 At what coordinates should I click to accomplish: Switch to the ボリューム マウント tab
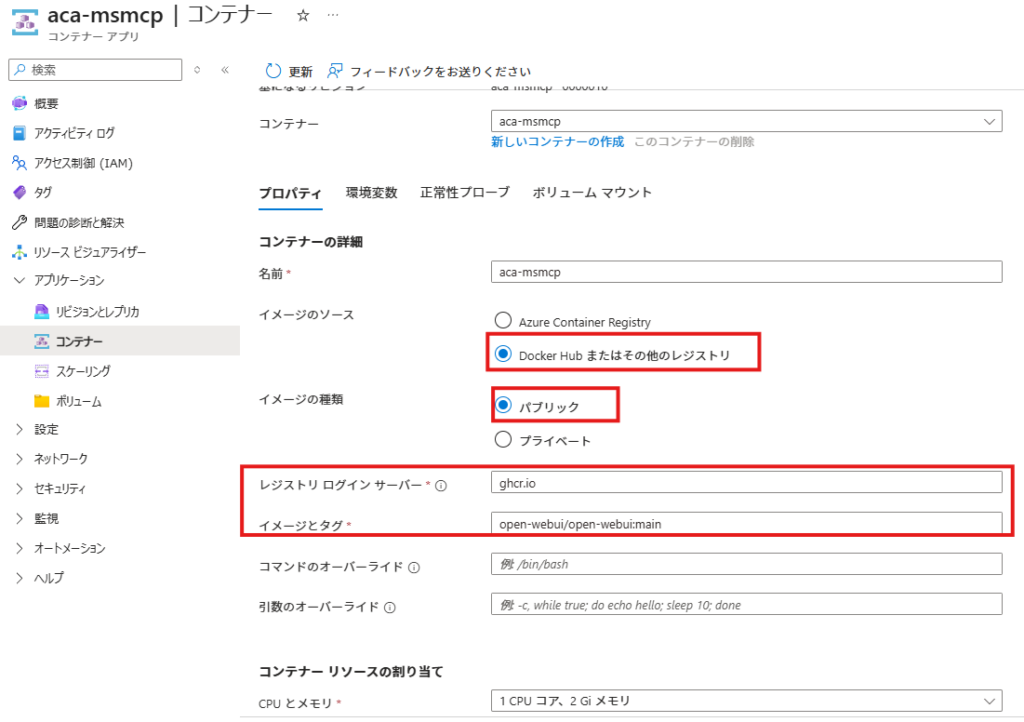(x=591, y=192)
